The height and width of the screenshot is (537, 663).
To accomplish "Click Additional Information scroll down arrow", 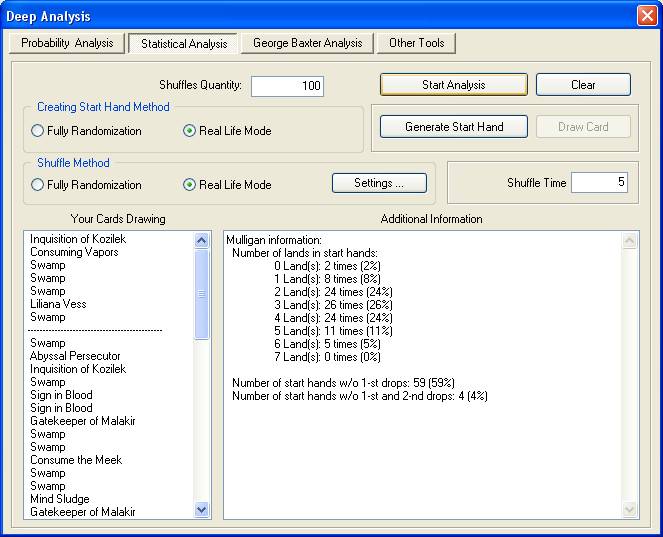I will (630, 510).
